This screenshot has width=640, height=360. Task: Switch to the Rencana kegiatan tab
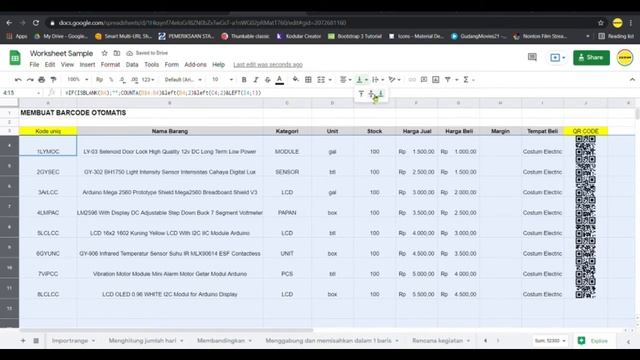(441, 340)
